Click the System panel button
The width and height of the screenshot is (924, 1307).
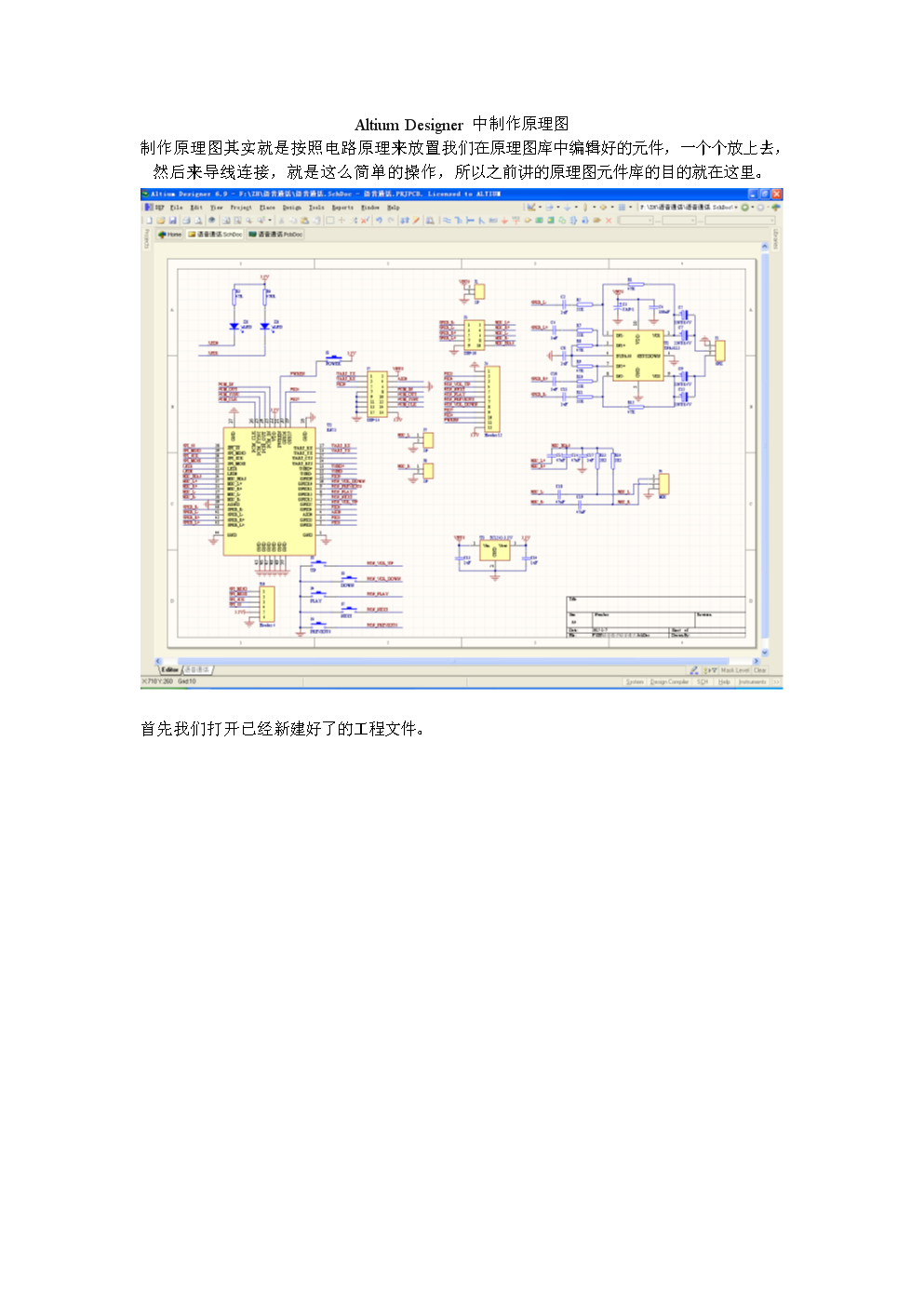pos(635,681)
